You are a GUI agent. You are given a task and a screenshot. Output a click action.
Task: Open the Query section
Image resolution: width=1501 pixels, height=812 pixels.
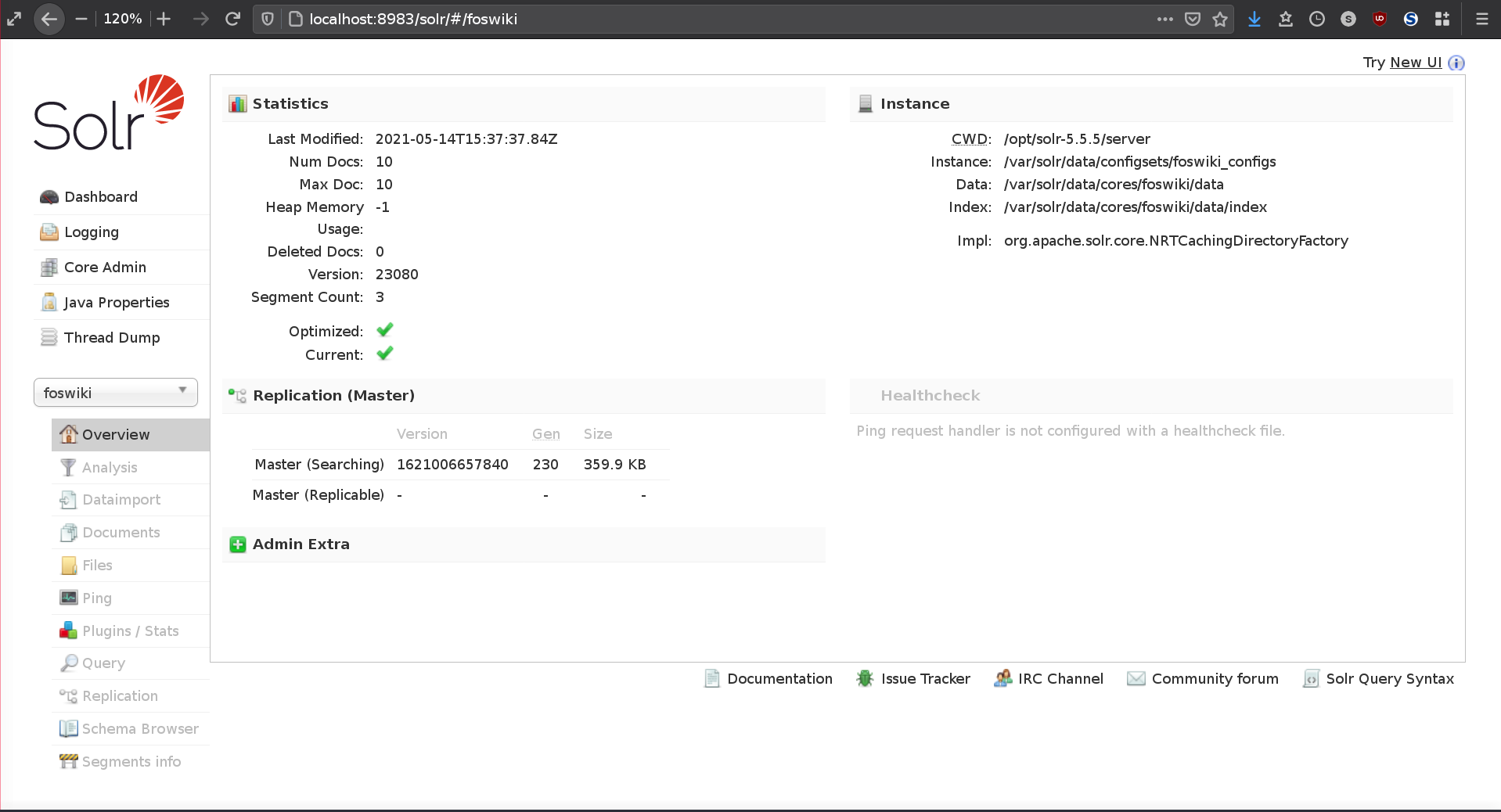tap(103, 663)
